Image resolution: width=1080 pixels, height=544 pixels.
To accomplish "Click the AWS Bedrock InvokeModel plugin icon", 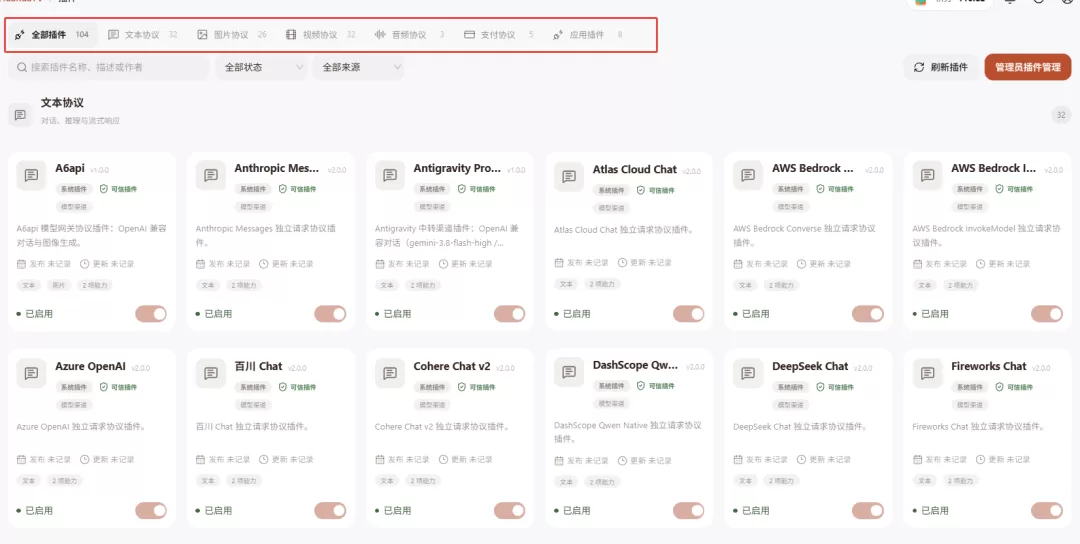I will (x=927, y=176).
